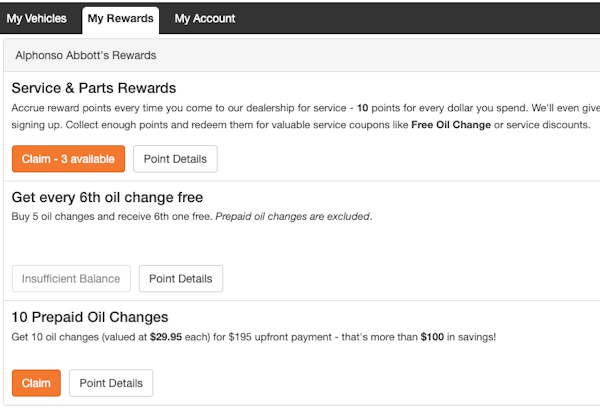Click the greyed-out Insufficient Balance button

(x=71, y=278)
